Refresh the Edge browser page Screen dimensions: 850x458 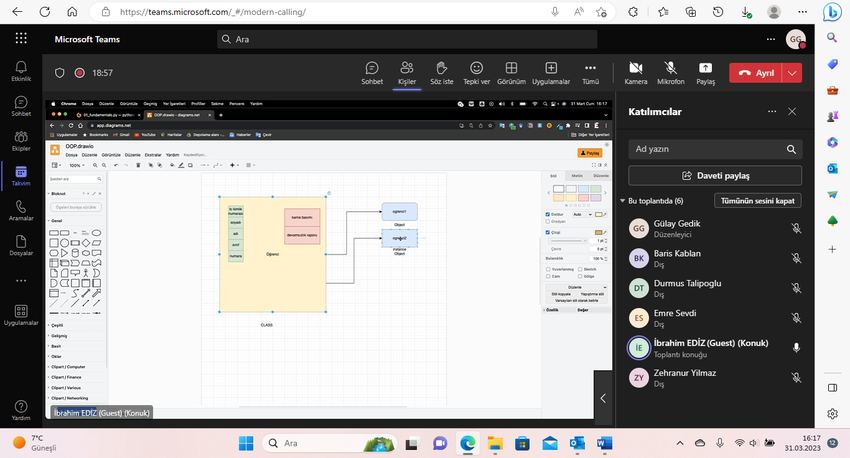[45, 11]
